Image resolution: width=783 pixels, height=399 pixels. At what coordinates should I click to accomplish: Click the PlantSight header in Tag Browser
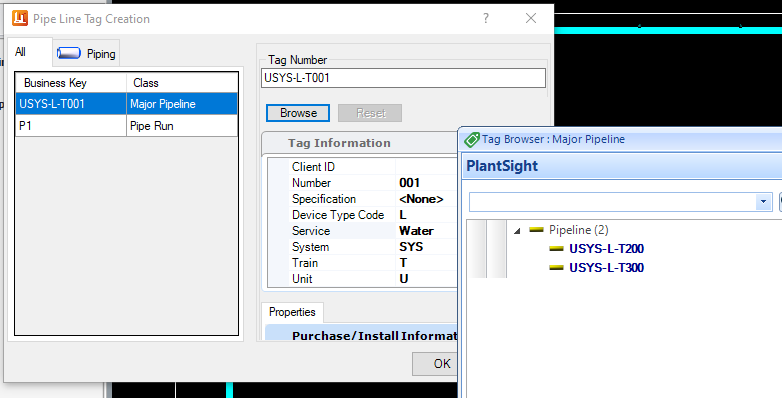pos(502,166)
